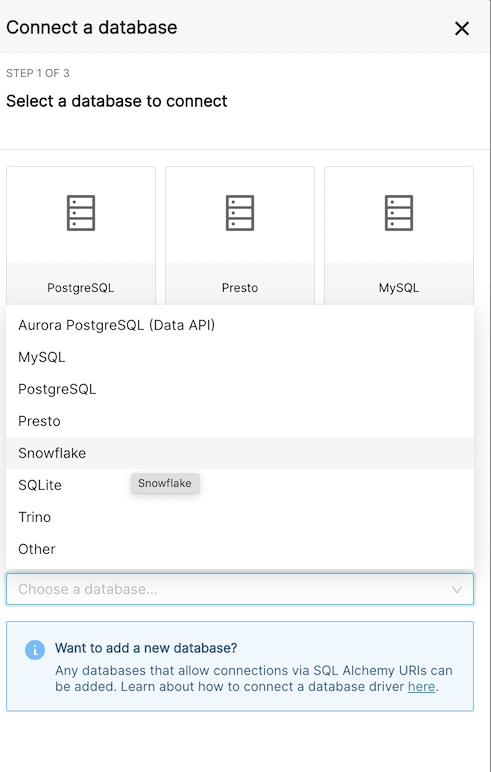Viewport: 491px width, 772px height.
Task: Close the Connect a database dialog
Action: click(x=461, y=29)
